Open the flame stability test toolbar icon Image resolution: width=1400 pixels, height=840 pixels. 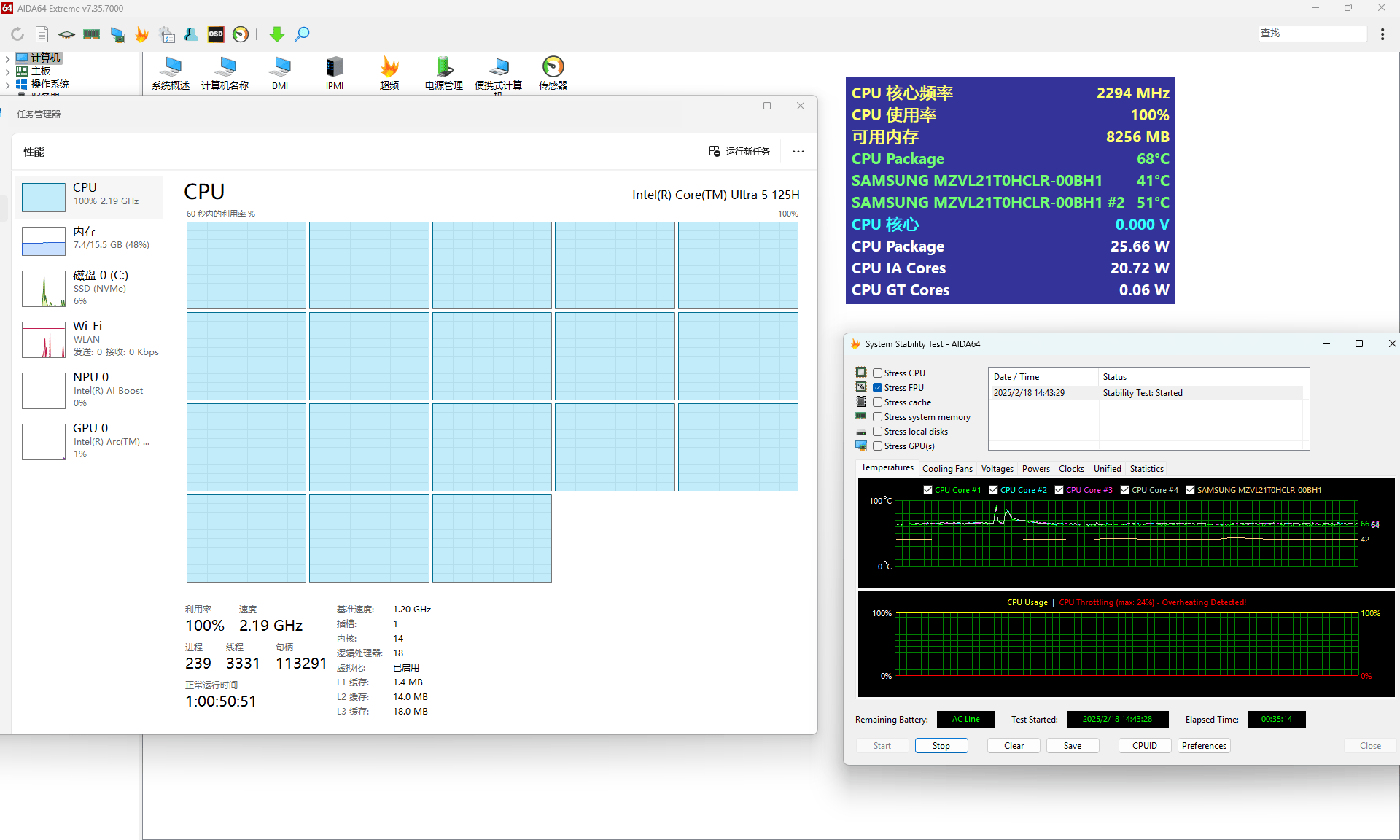[142, 34]
